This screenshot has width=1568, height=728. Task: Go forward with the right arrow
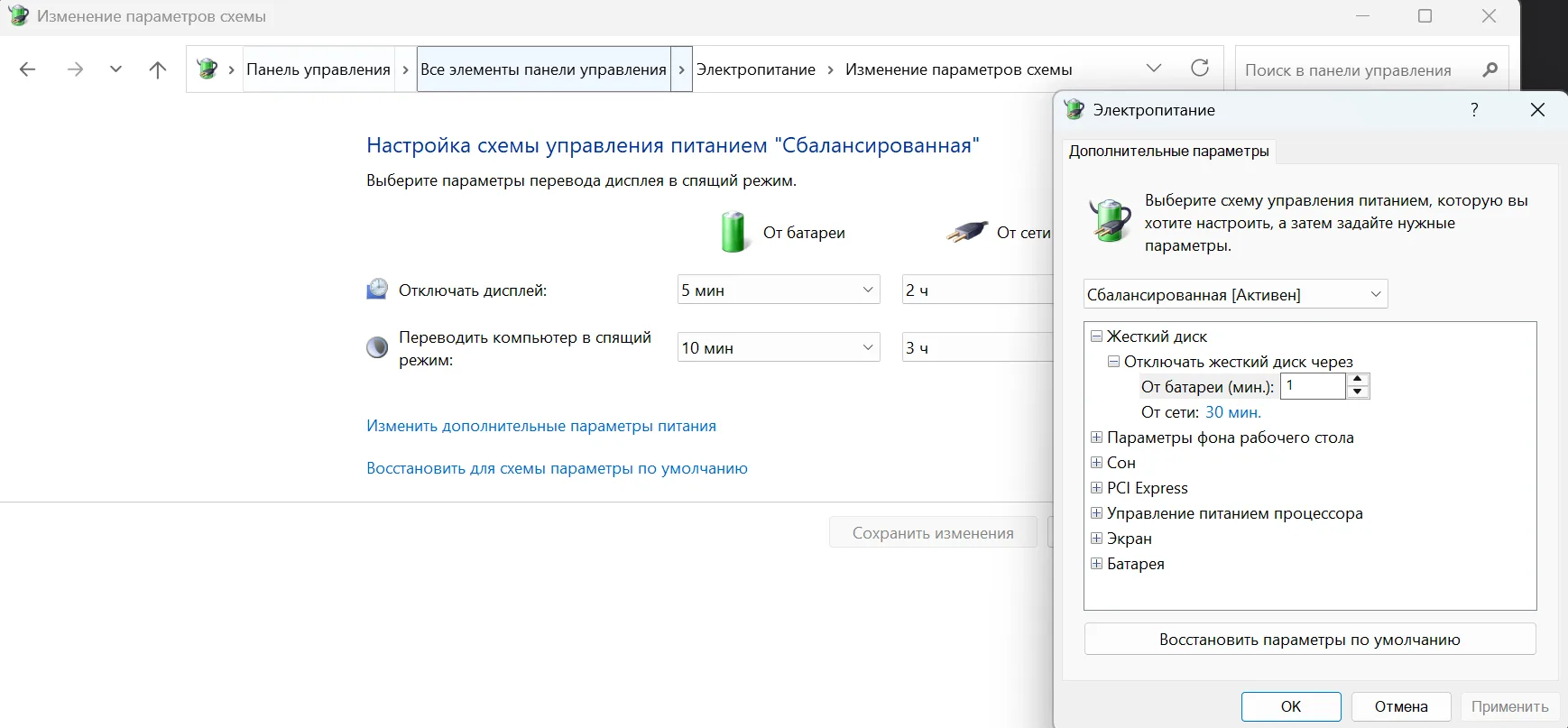click(75, 69)
